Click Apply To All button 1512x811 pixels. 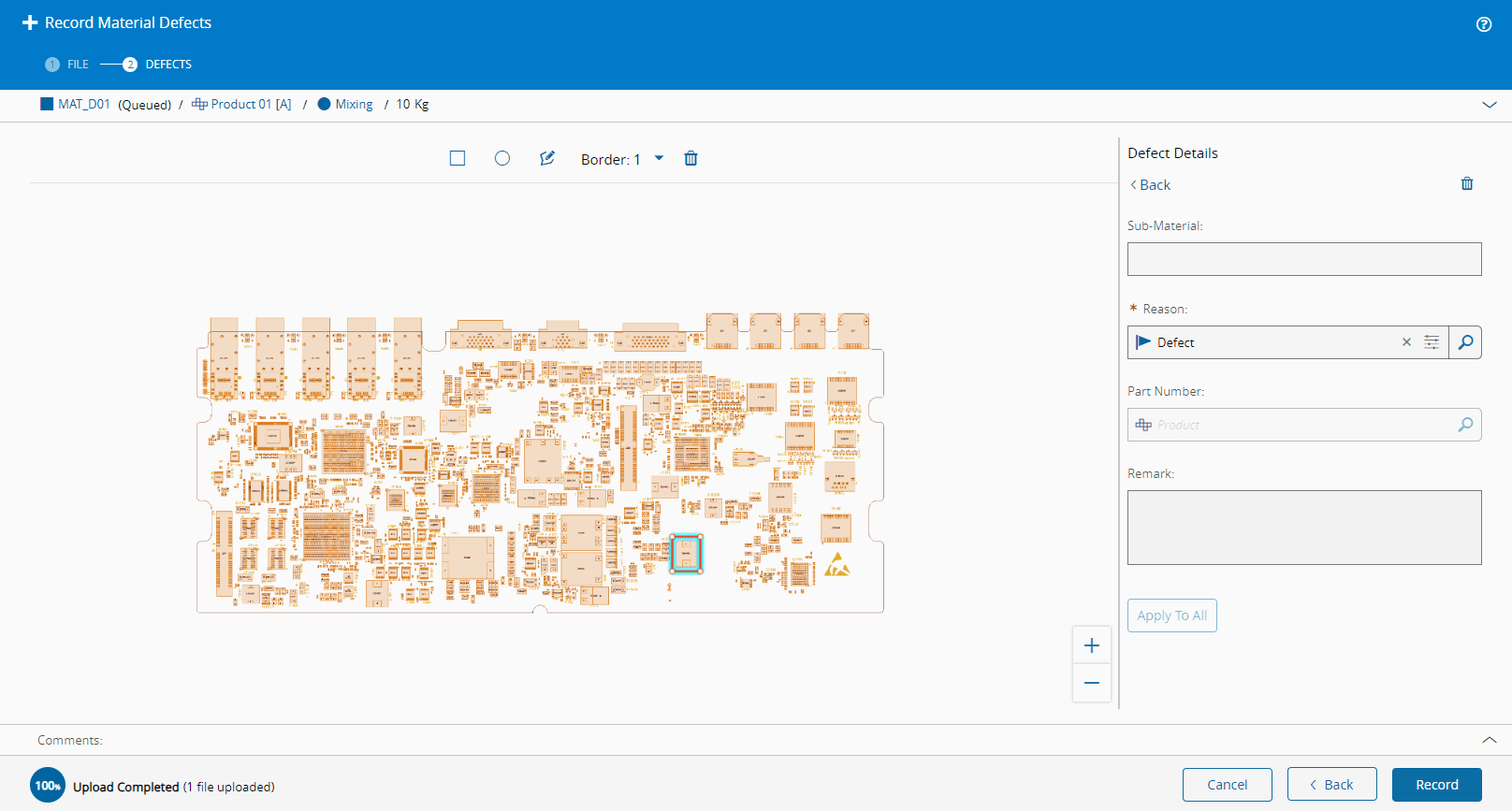pos(1171,615)
